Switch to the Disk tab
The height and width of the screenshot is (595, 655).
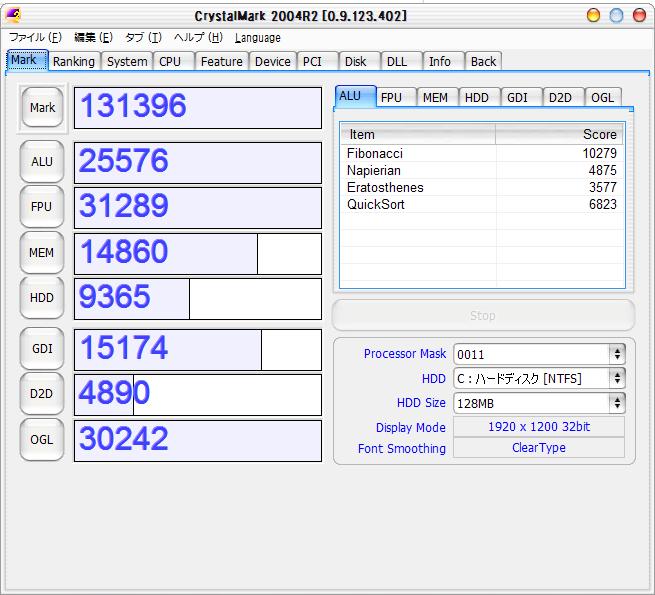pyautogui.click(x=359, y=61)
